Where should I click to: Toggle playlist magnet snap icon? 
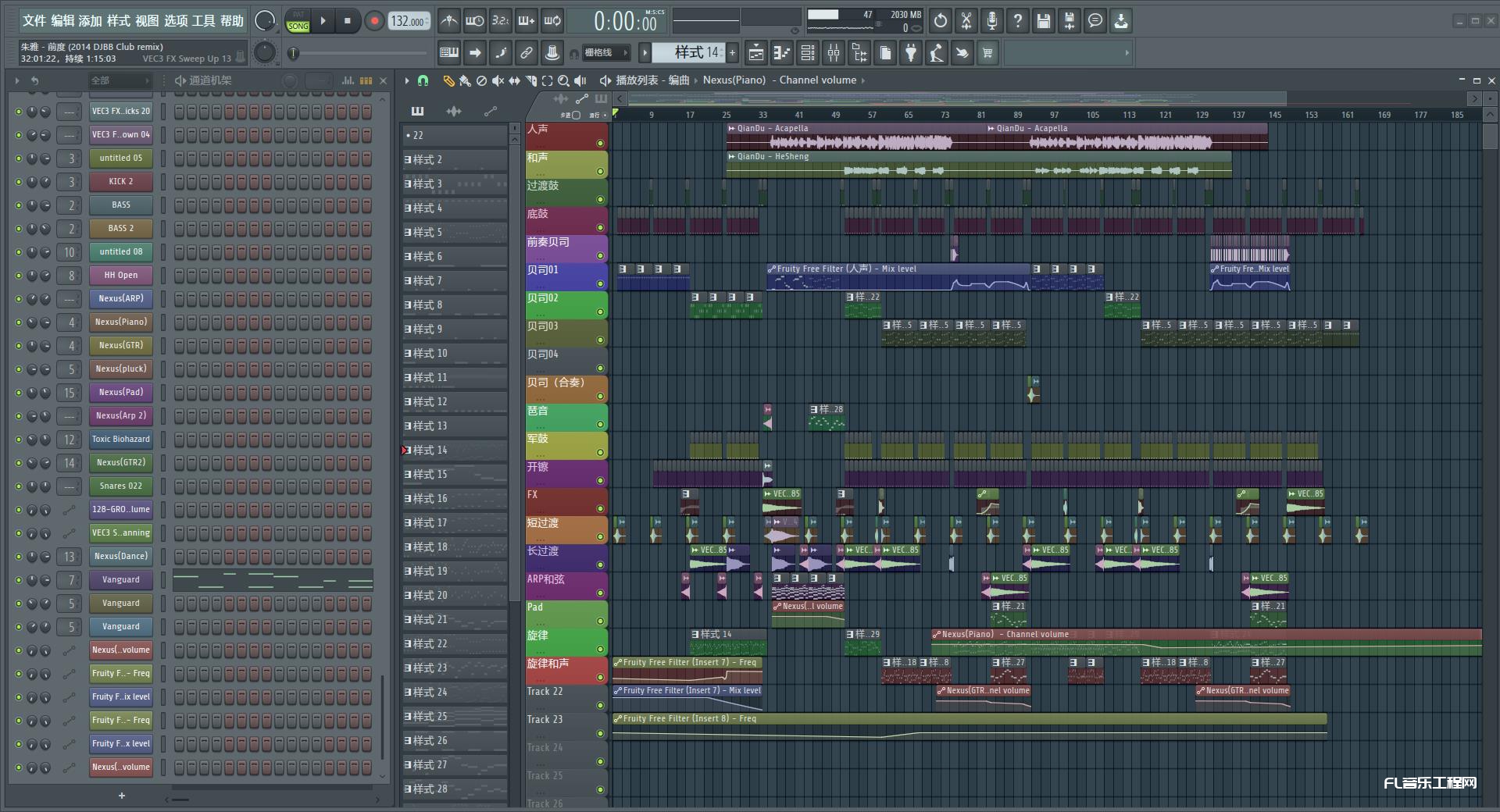[x=423, y=80]
